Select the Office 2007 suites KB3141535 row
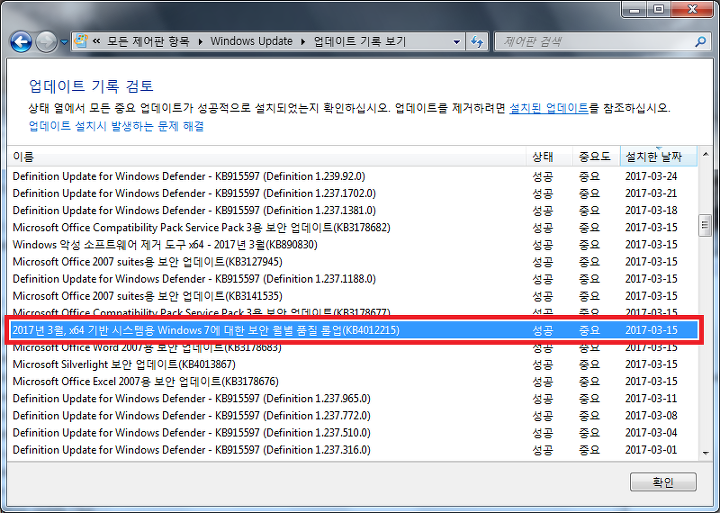 point(353,296)
